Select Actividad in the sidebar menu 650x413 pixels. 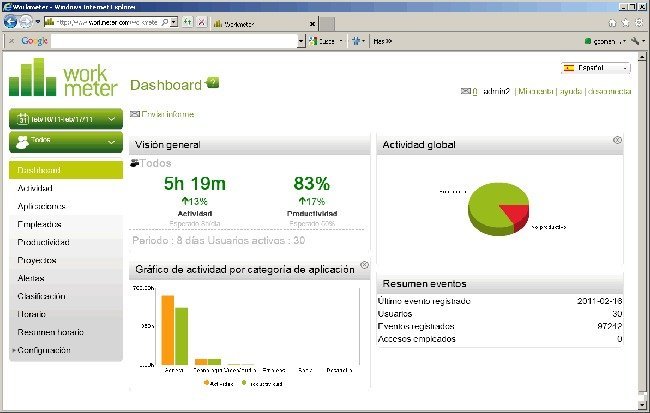coord(35,188)
